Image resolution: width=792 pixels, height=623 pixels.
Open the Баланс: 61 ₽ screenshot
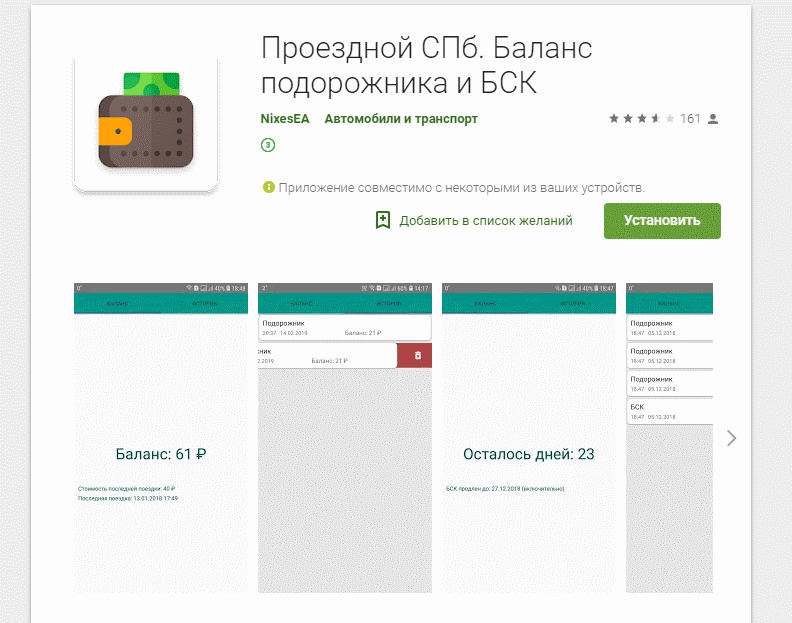(161, 438)
